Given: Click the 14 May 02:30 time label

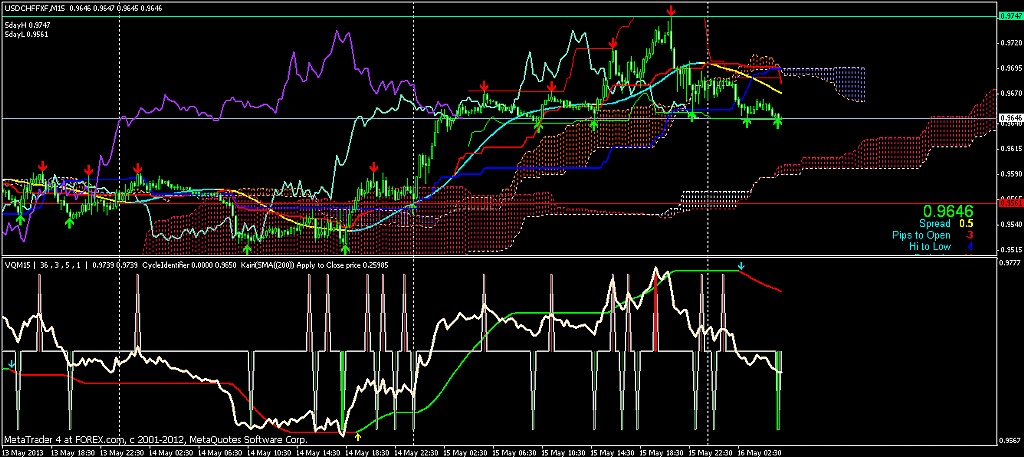Looking at the screenshot, I should tap(170, 452).
